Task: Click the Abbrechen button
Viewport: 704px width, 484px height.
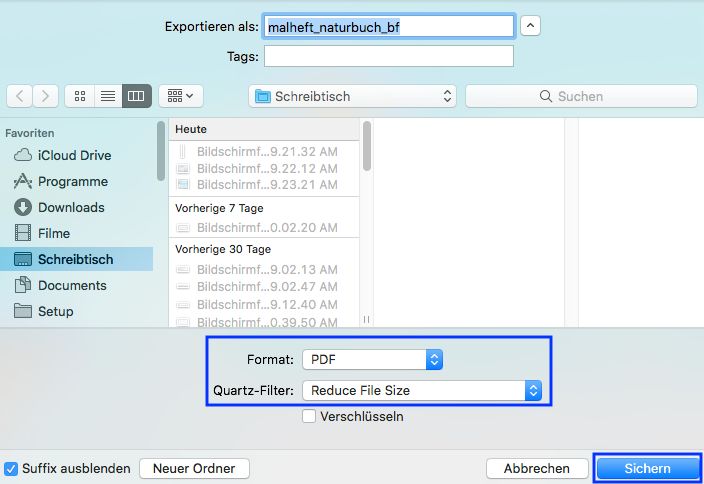Action: [537, 469]
